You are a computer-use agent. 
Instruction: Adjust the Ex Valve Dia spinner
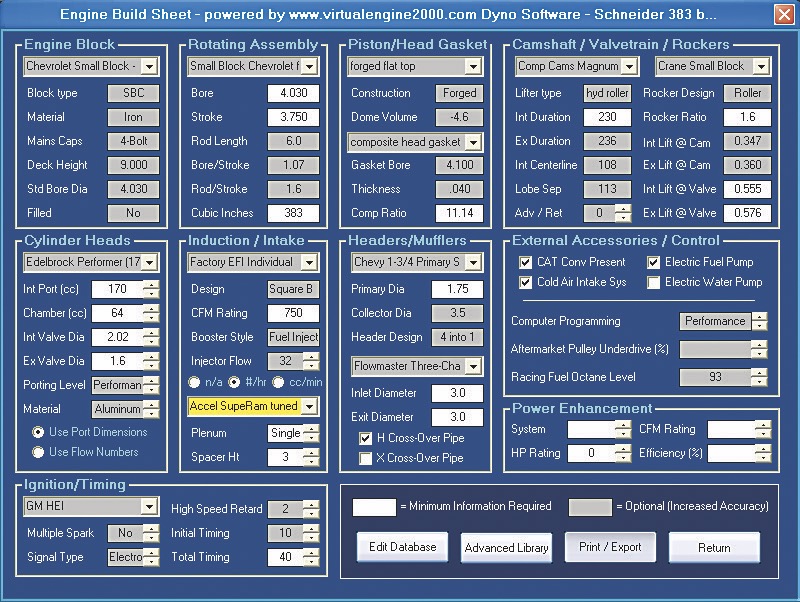[151, 361]
